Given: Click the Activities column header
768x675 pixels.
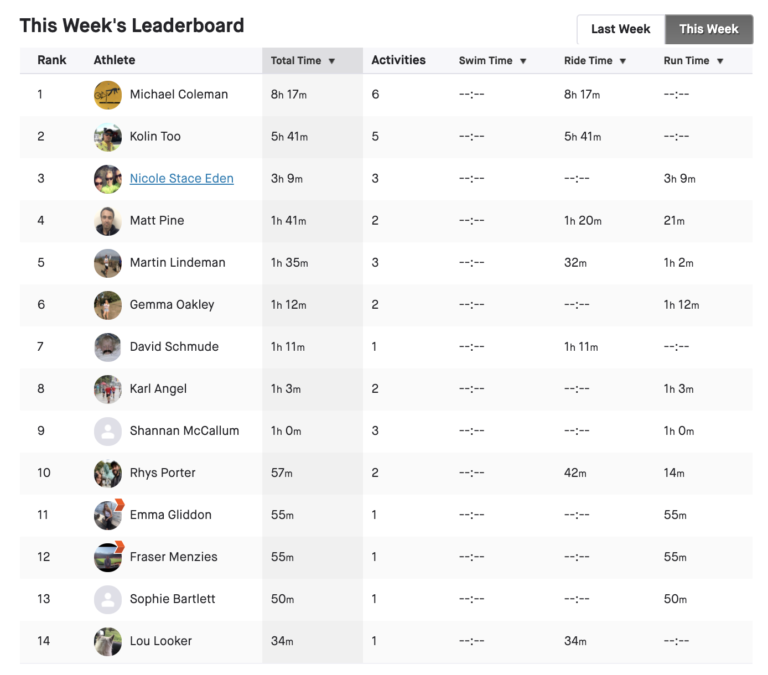Looking at the screenshot, I should 398,61.
